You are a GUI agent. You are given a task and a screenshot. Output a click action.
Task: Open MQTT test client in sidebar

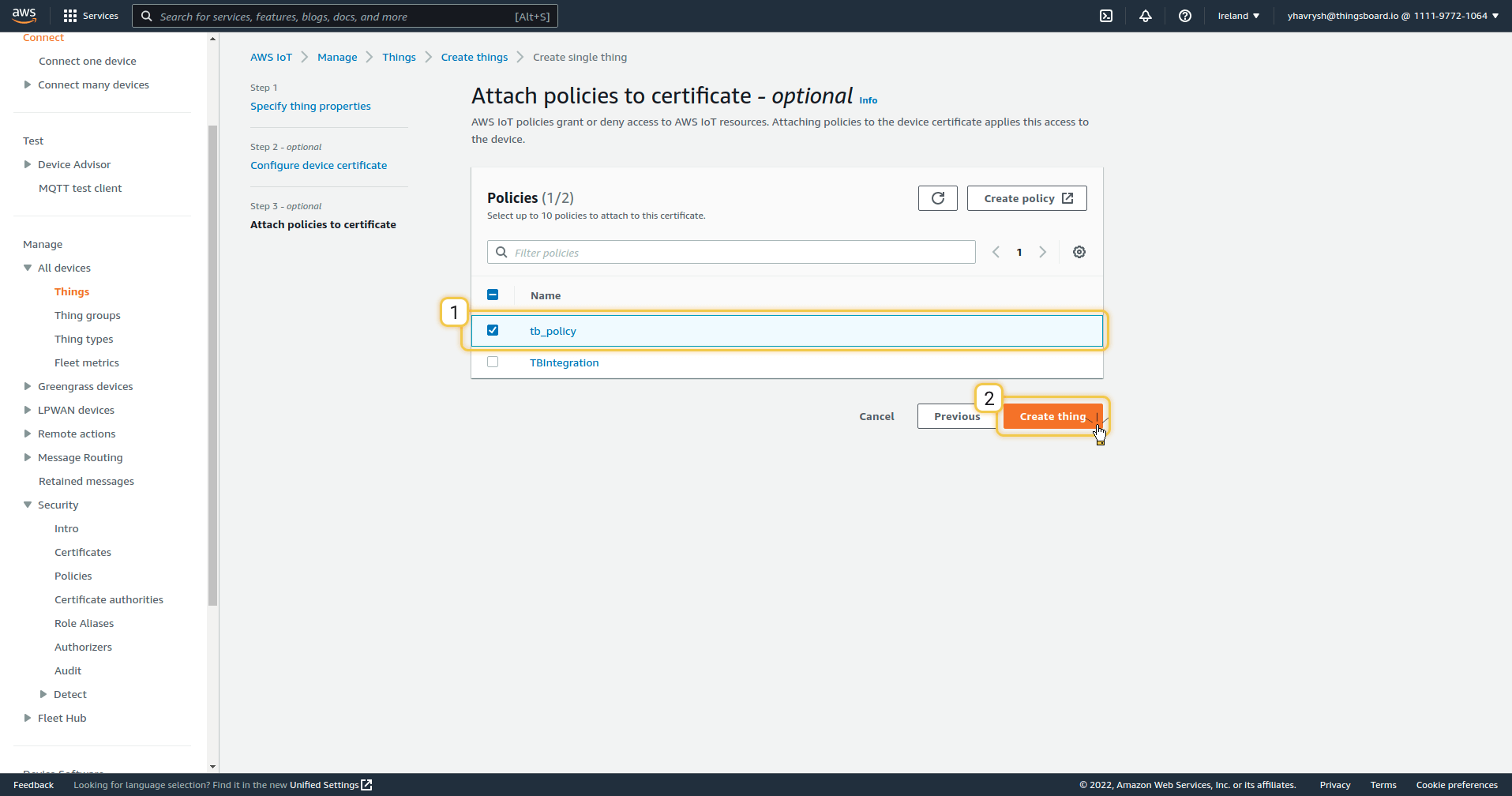point(80,188)
